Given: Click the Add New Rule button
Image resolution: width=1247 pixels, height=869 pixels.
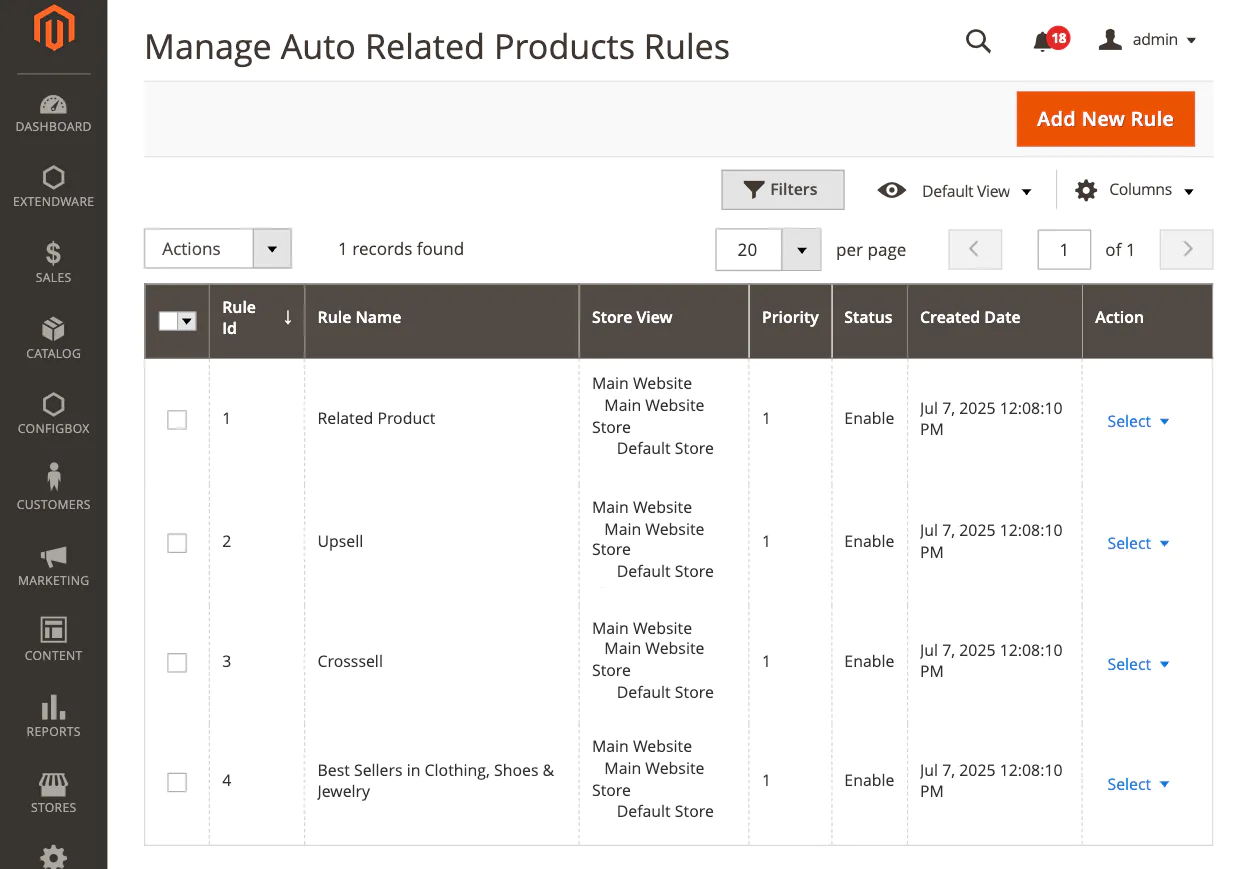Looking at the screenshot, I should point(1105,119).
